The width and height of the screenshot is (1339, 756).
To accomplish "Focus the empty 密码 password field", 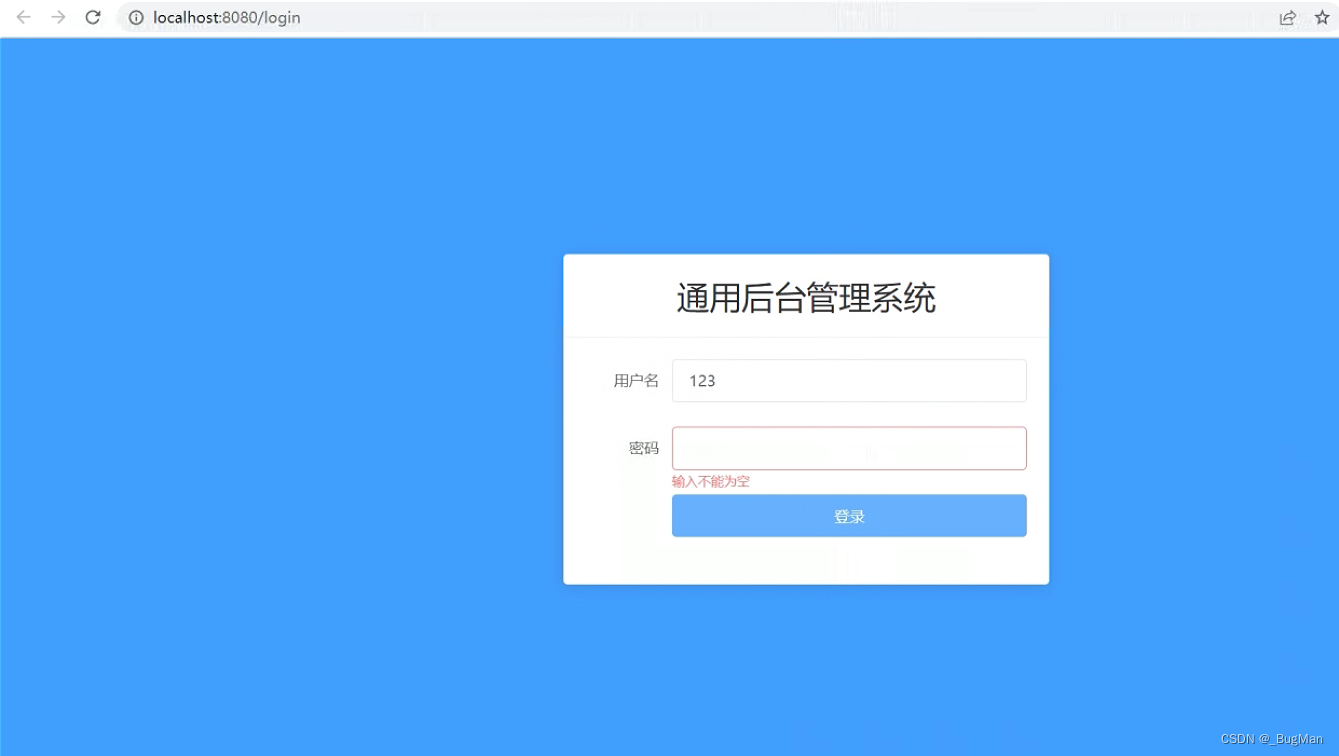I will coord(849,448).
